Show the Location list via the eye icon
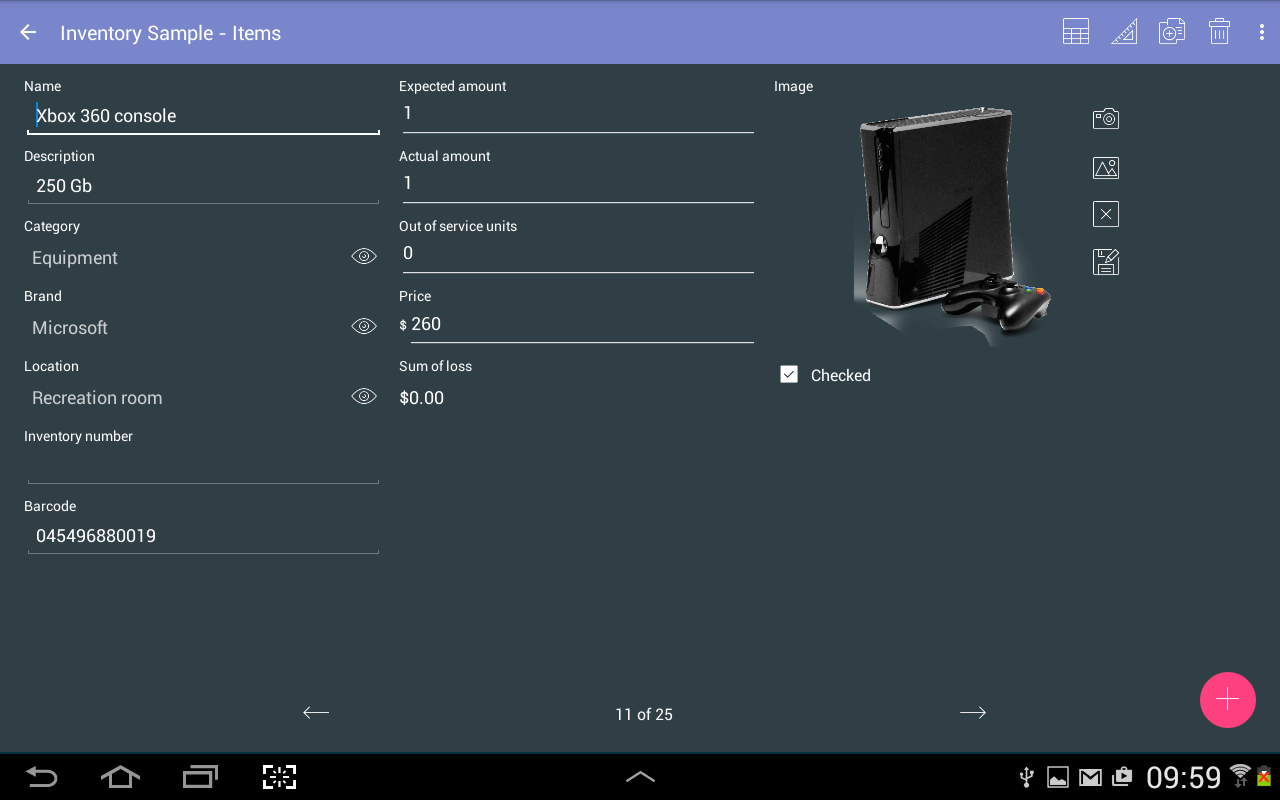The height and width of the screenshot is (800, 1280). pyautogui.click(x=364, y=396)
